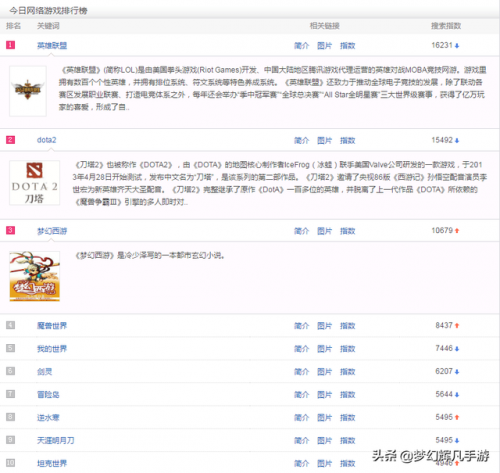Click the search index value 15492
500x473 pixels.
[442, 140]
